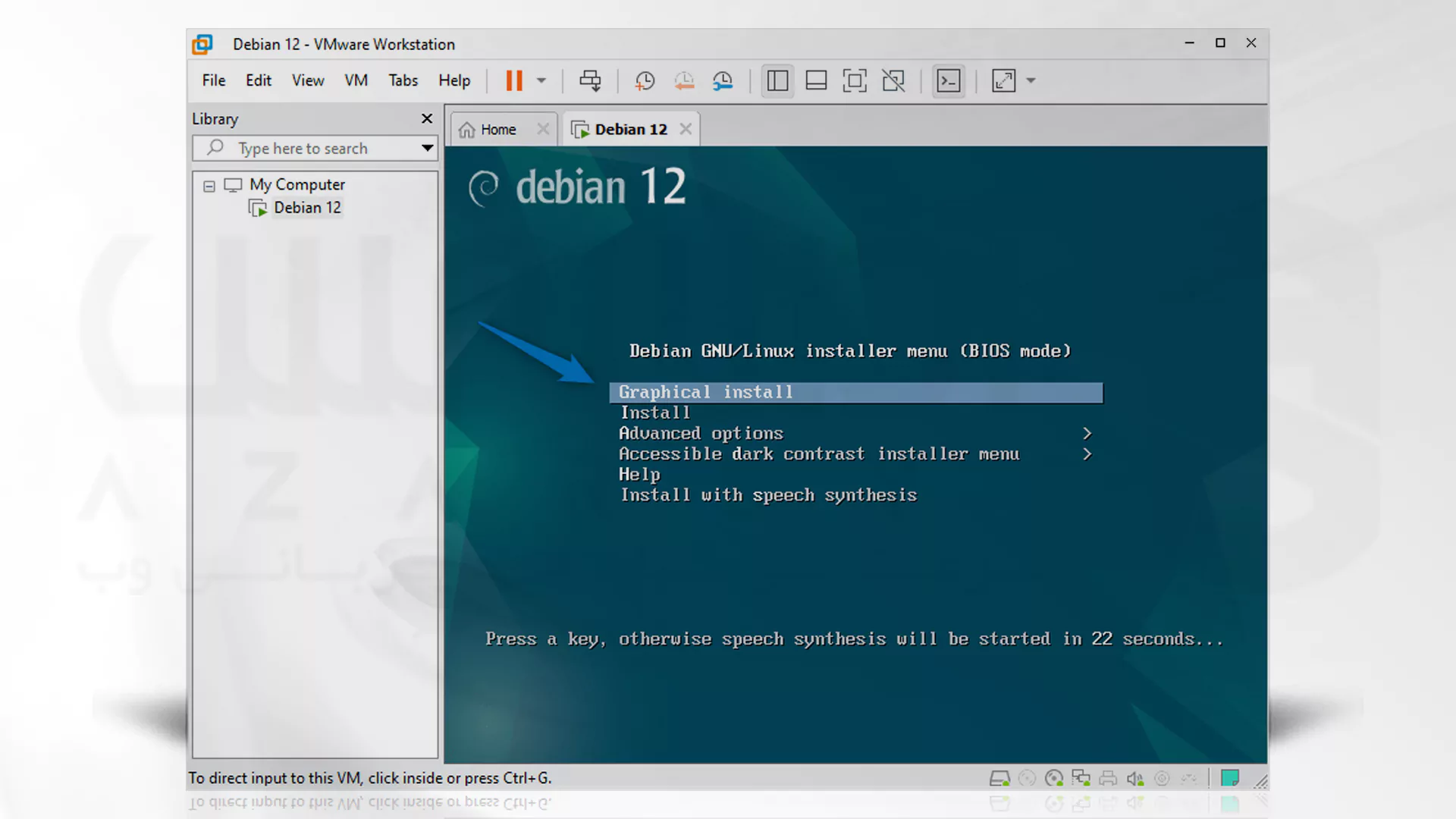Click the hard disk status icon

point(999,778)
